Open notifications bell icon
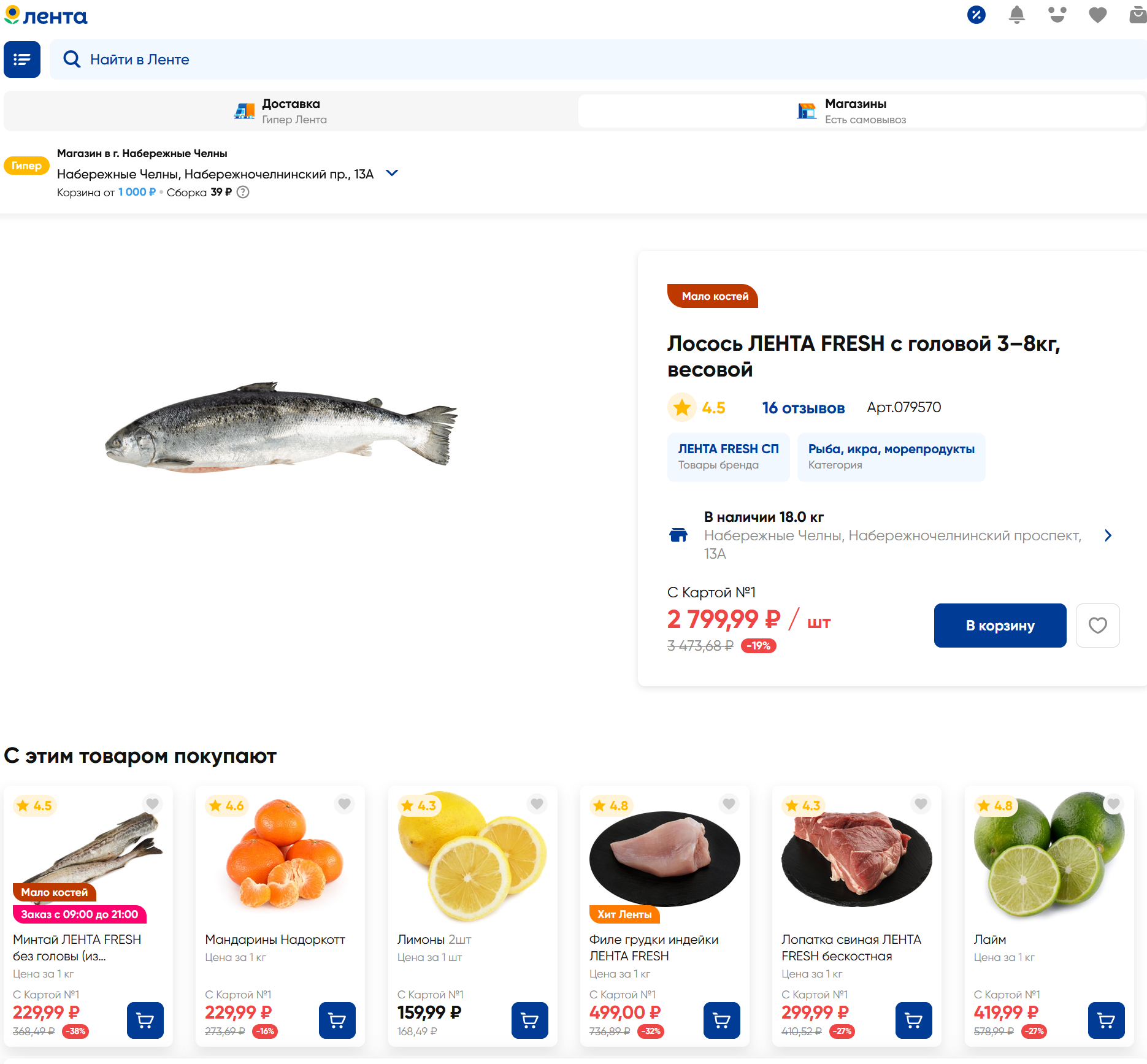 (x=1016, y=15)
